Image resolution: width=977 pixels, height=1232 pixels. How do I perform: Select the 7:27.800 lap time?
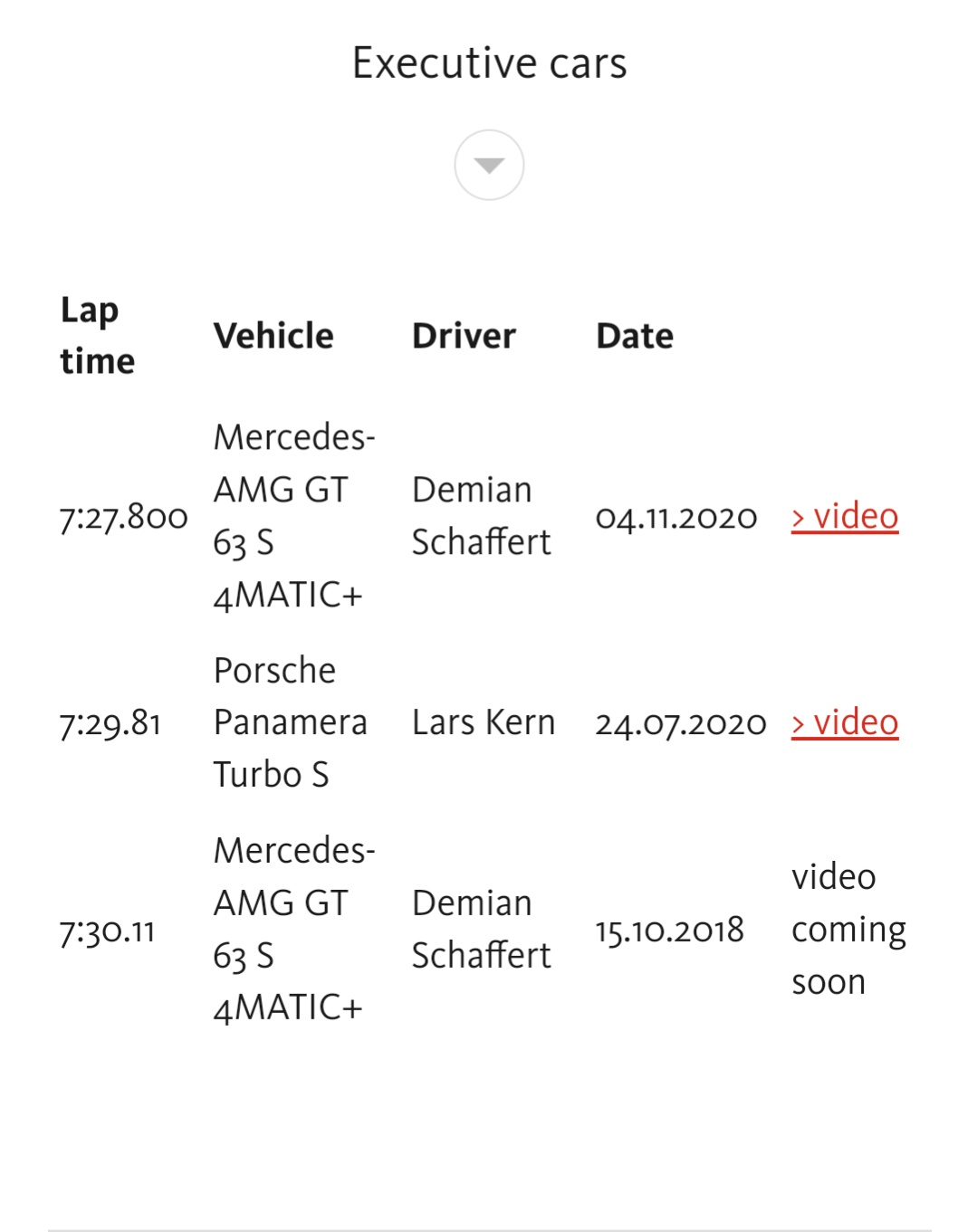coord(123,517)
